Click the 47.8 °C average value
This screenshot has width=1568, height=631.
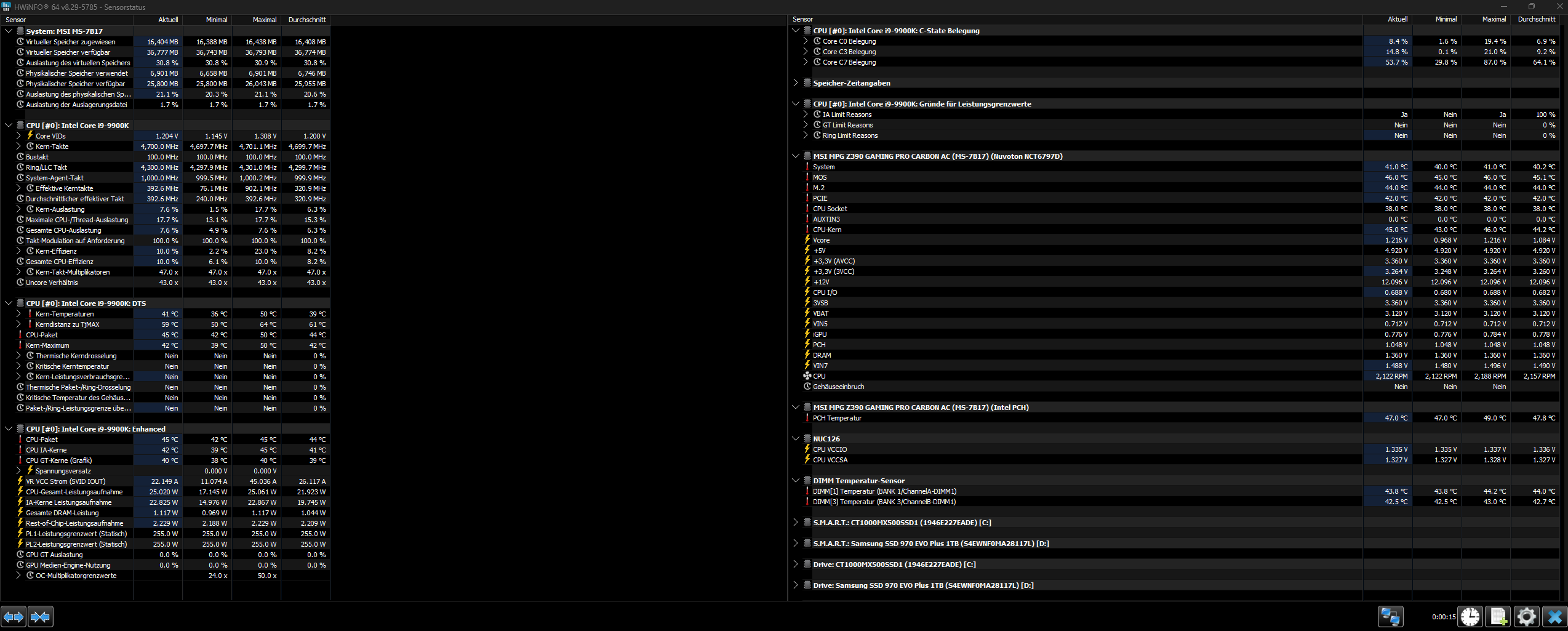point(1543,418)
